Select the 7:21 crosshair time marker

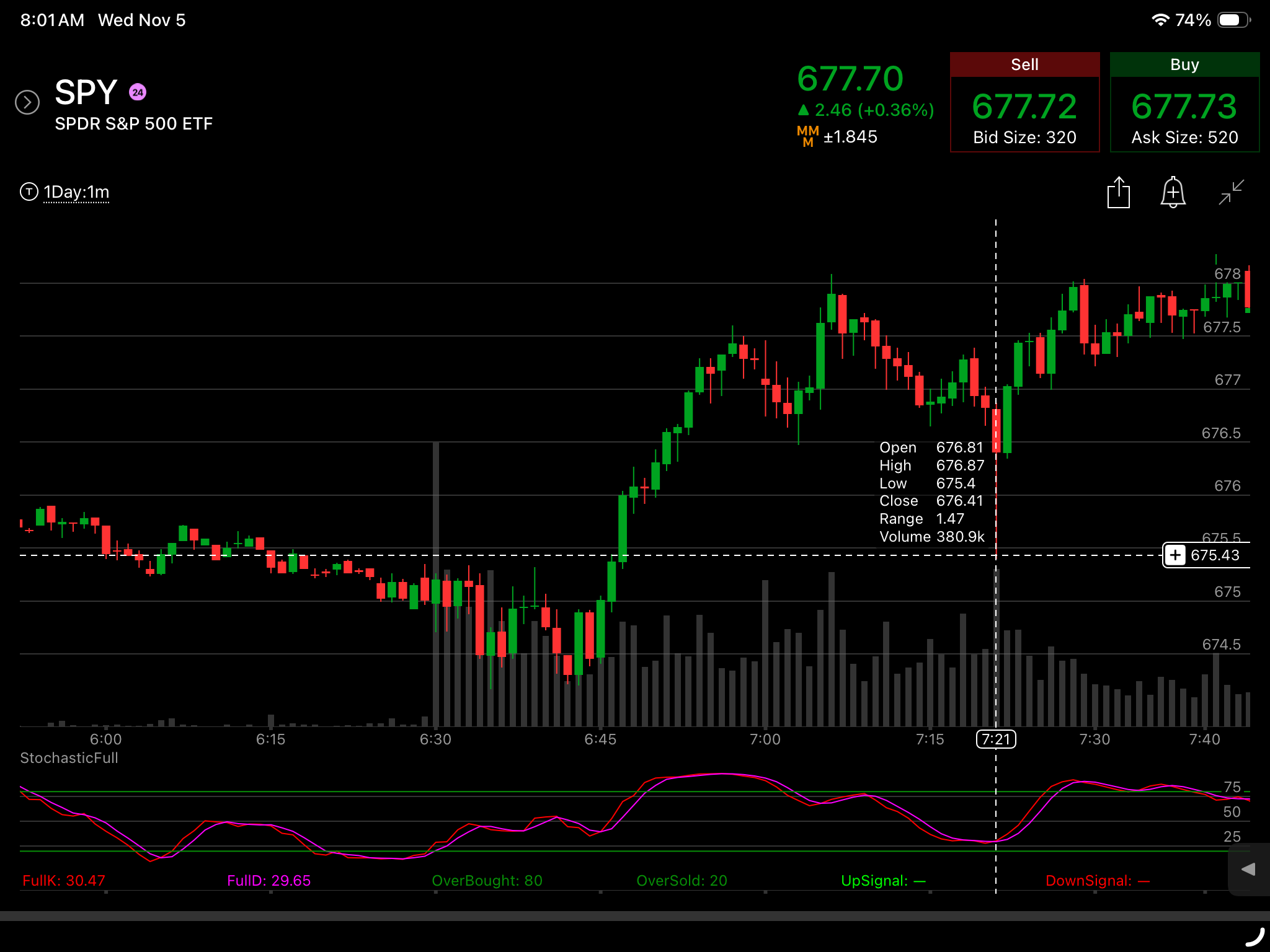click(996, 739)
